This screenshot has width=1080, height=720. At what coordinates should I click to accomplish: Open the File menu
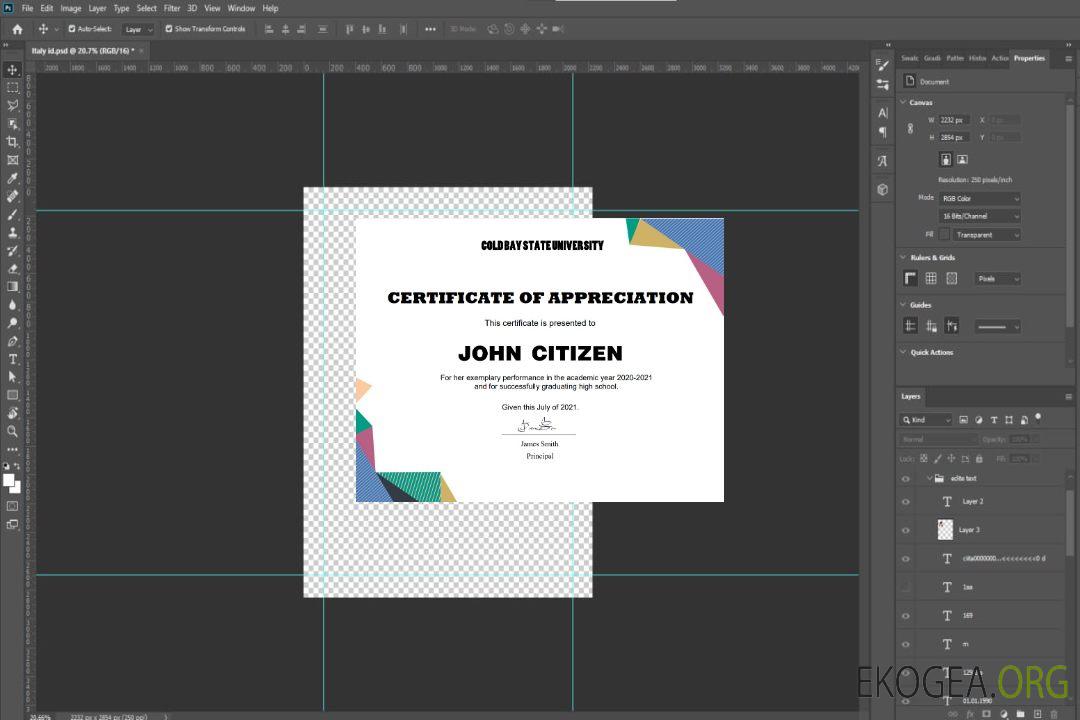pyautogui.click(x=28, y=8)
